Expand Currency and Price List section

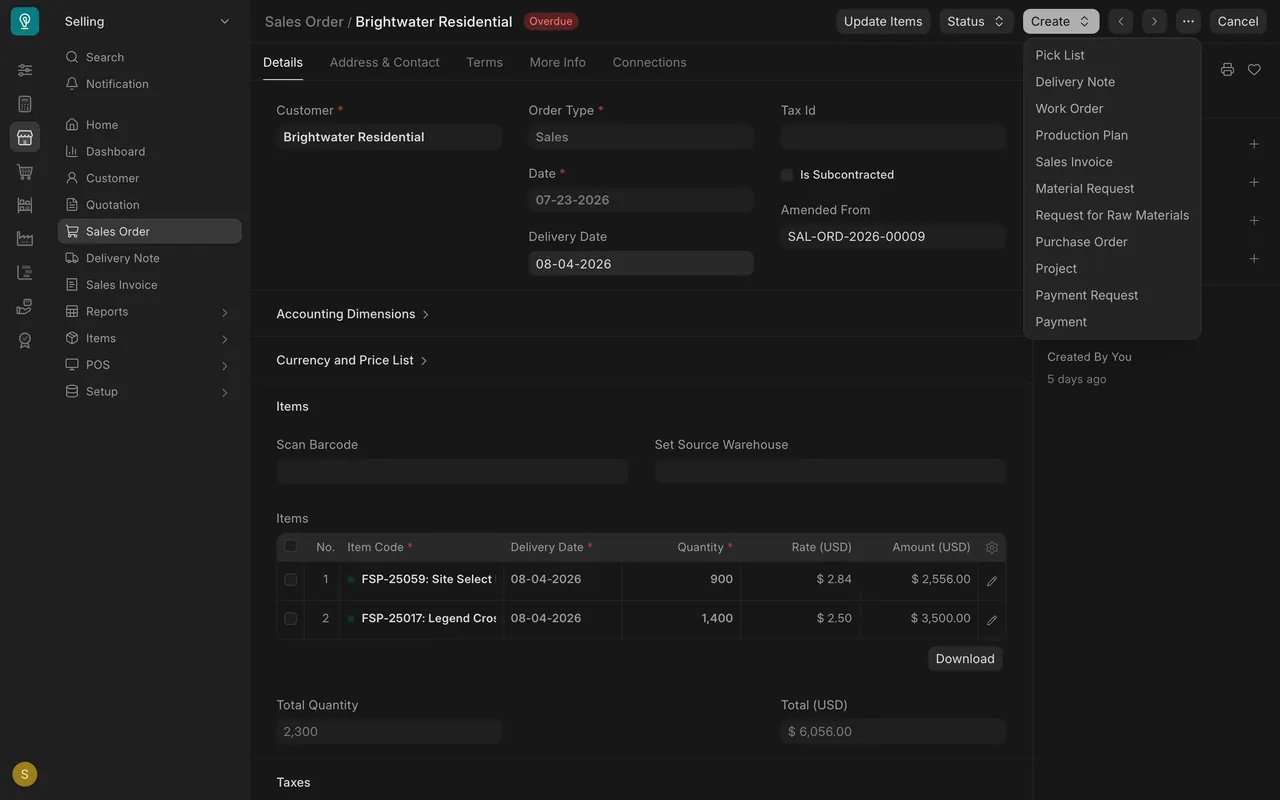352,360
